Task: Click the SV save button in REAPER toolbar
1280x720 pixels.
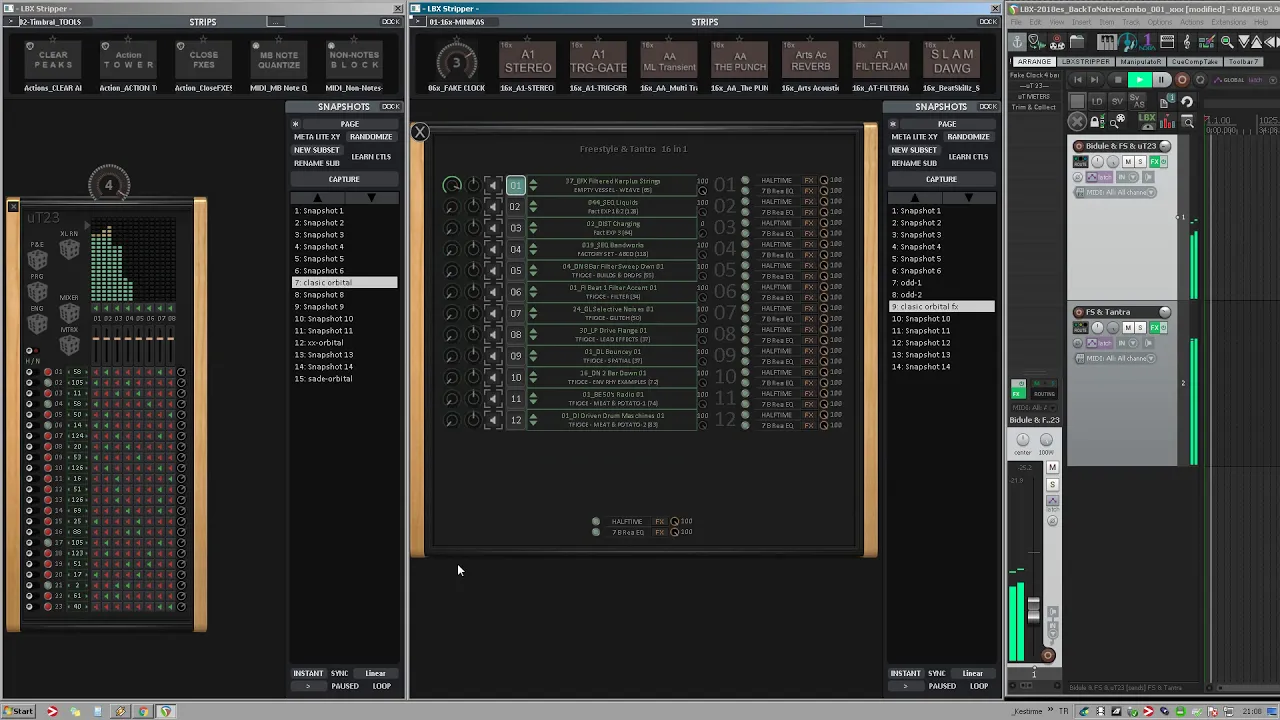Action: pos(1117,101)
